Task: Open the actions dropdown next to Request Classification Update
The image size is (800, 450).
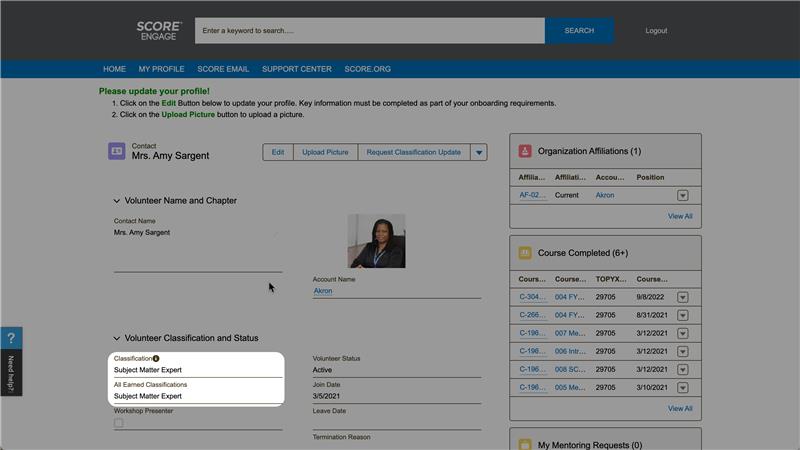Action: tap(479, 152)
